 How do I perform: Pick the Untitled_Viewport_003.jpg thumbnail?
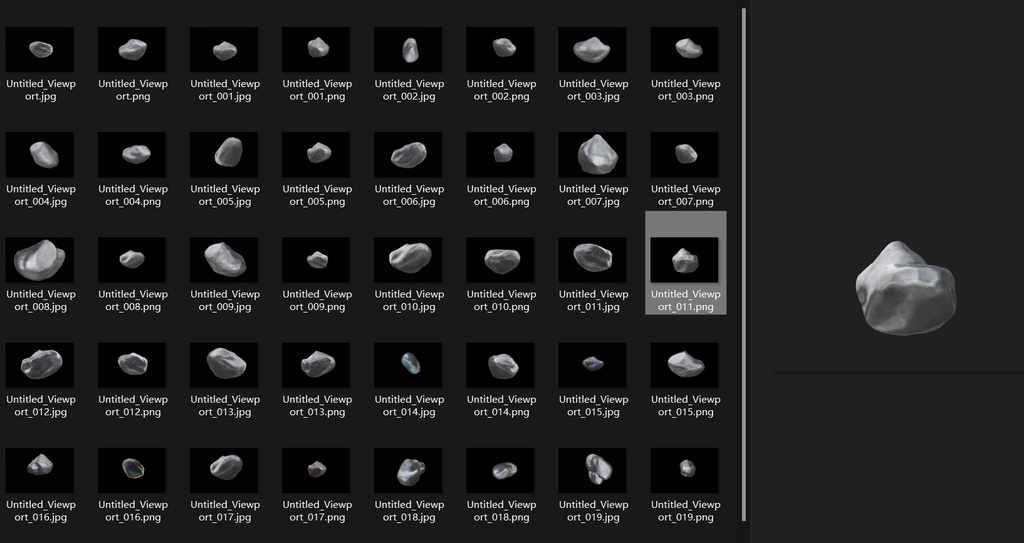coord(592,50)
